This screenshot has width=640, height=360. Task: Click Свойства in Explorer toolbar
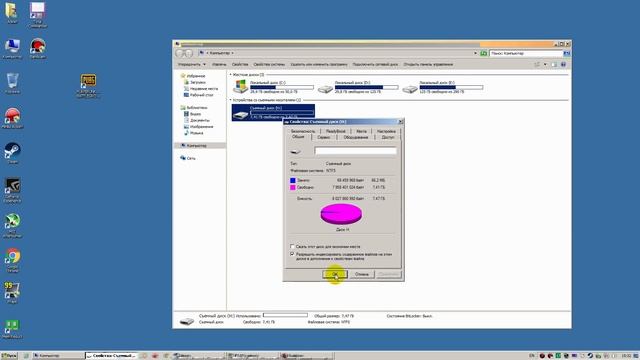click(240, 64)
